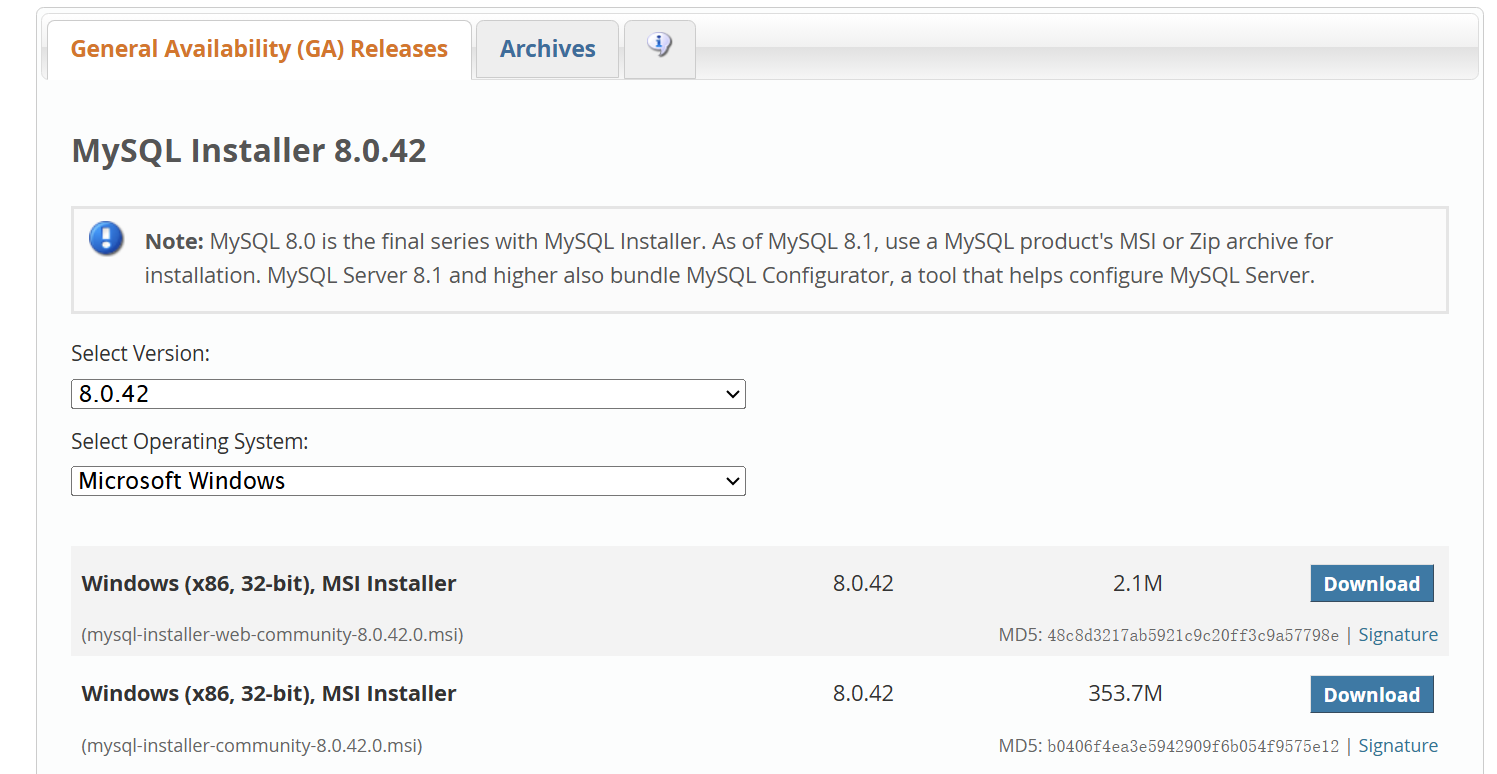This screenshot has width=1497, height=774.
Task: Click the 353.7M file size cell
Action: pyautogui.click(x=1125, y=694)
